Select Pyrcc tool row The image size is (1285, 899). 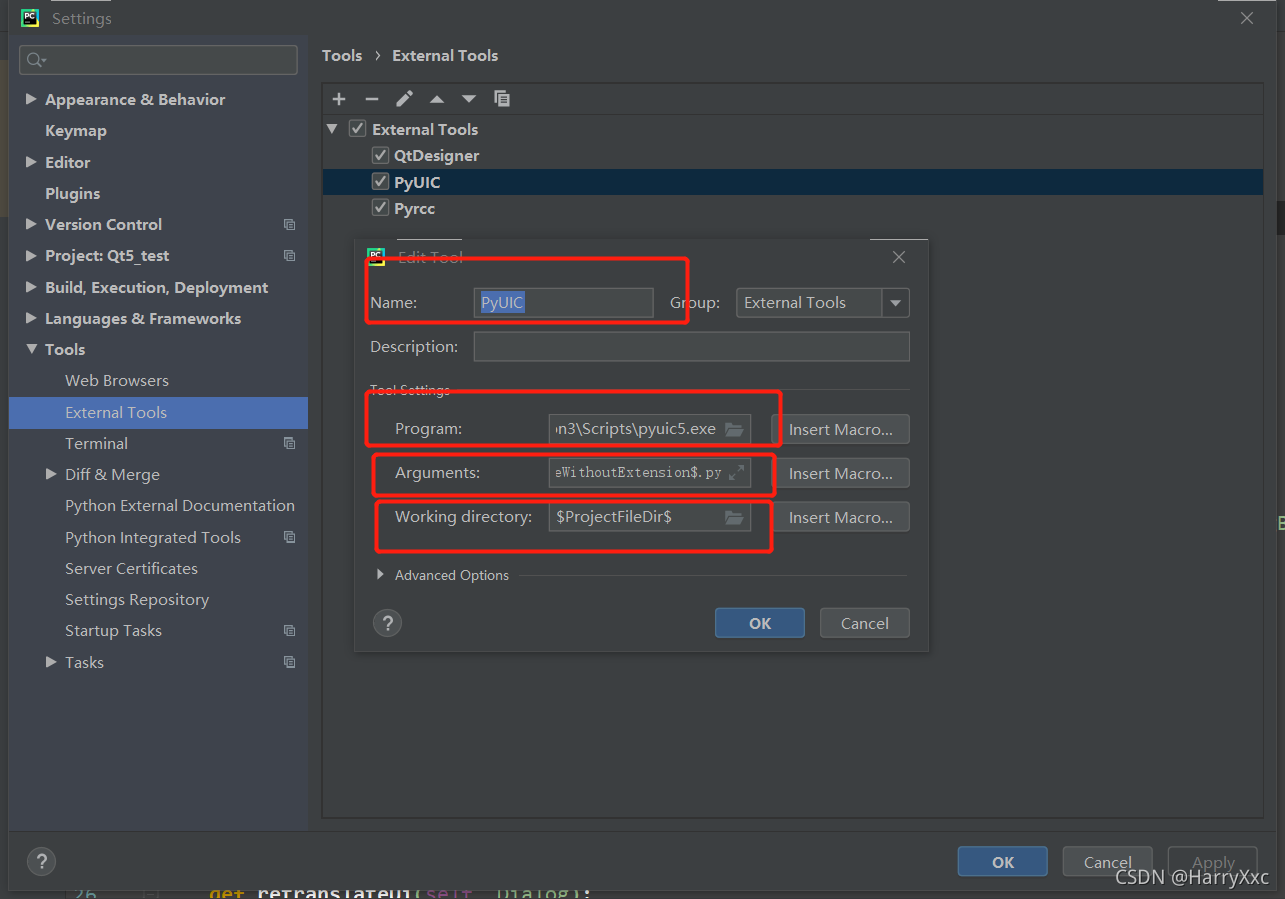[792, 208]
